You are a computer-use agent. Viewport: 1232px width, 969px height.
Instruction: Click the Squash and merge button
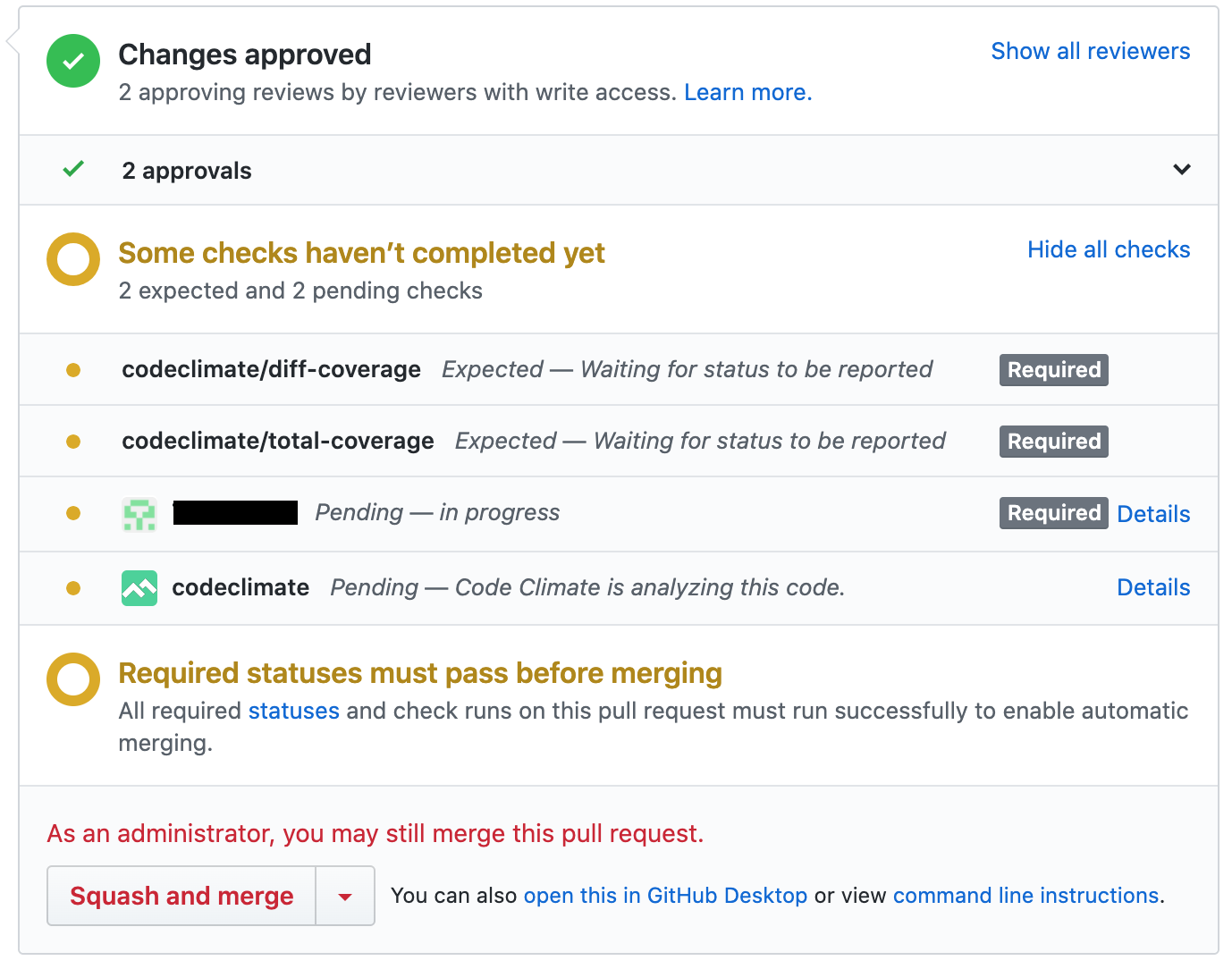click(x=181, y=895)
